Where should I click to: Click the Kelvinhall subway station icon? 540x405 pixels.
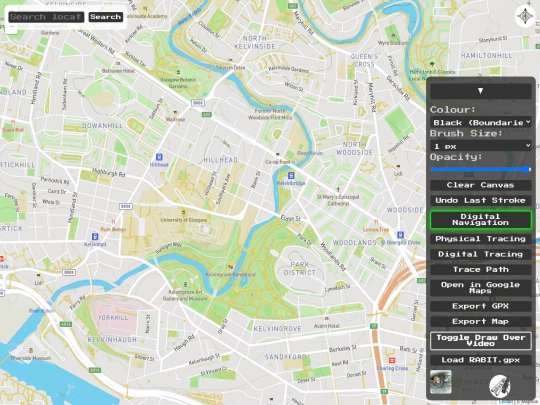coord(95,237)
